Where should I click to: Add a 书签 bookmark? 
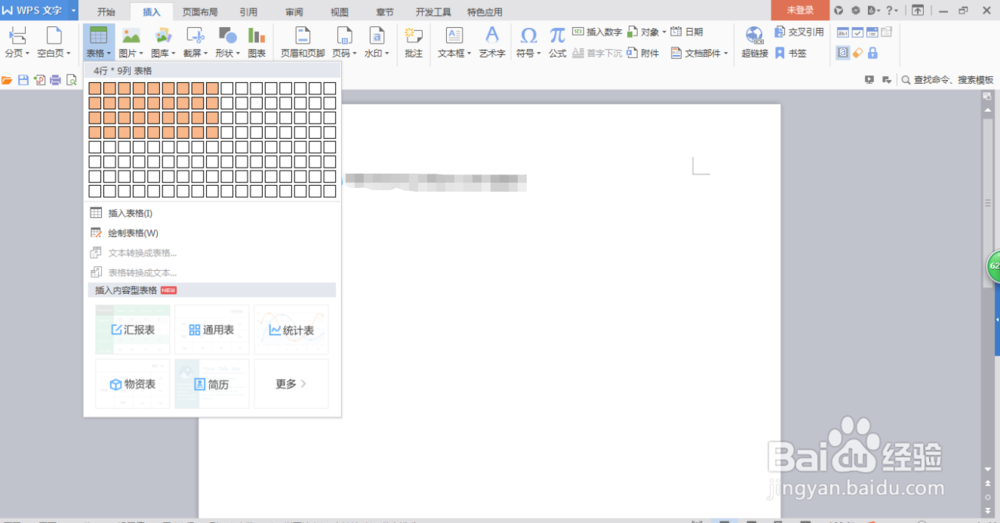pos(791,54)
